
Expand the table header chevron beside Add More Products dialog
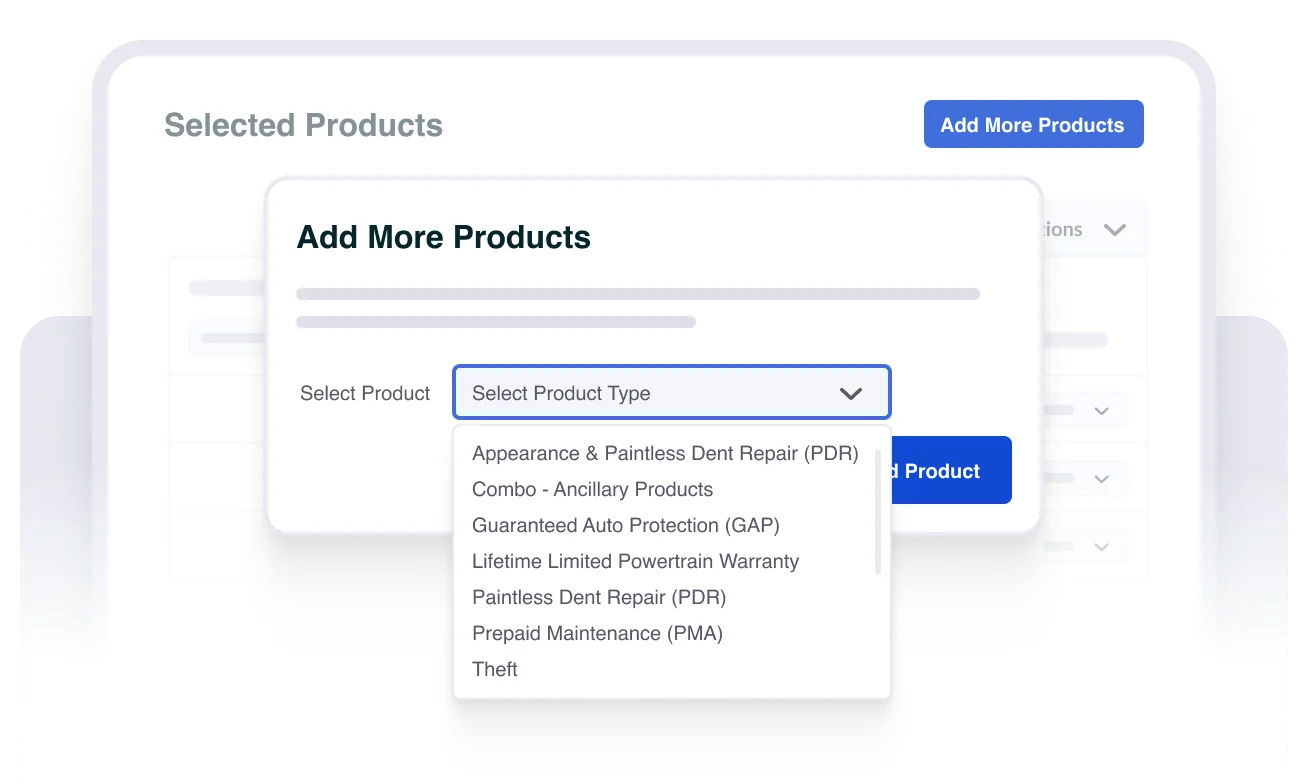click(1114, 230)
